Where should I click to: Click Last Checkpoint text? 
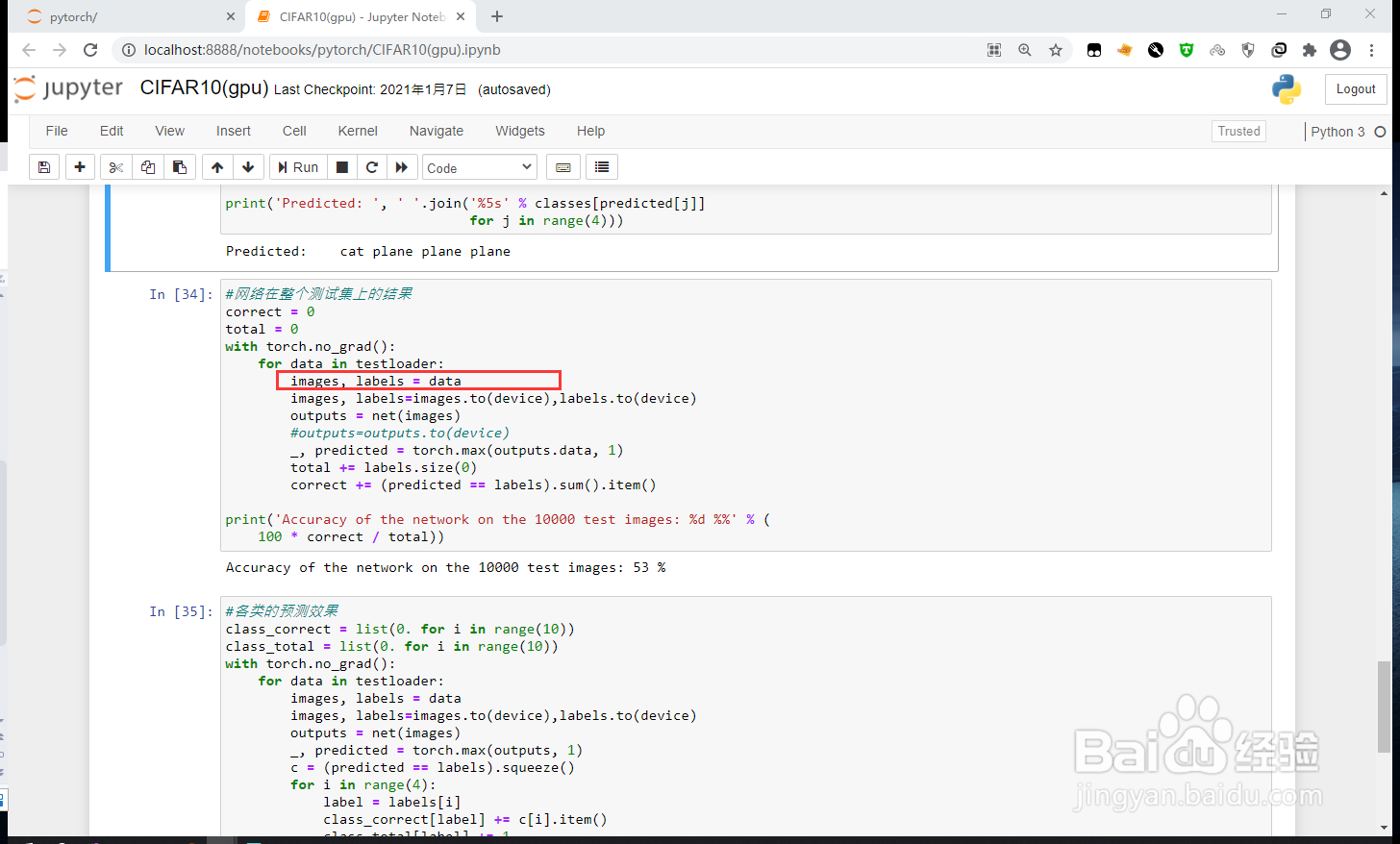click(370, 89)
